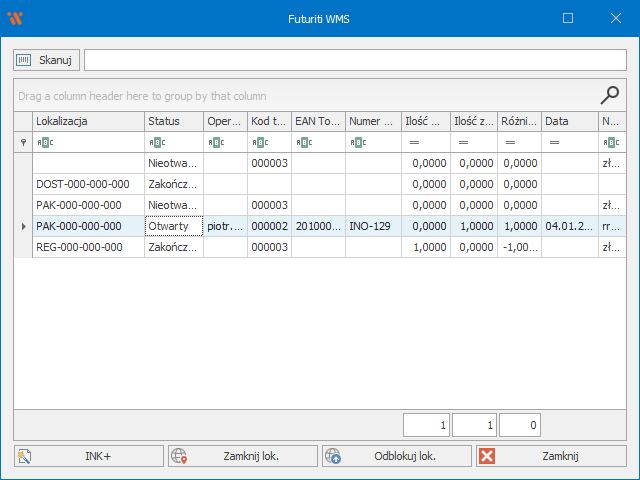Click the current row arrow indicator
This screenshot has width=640, height=480.
23,227
